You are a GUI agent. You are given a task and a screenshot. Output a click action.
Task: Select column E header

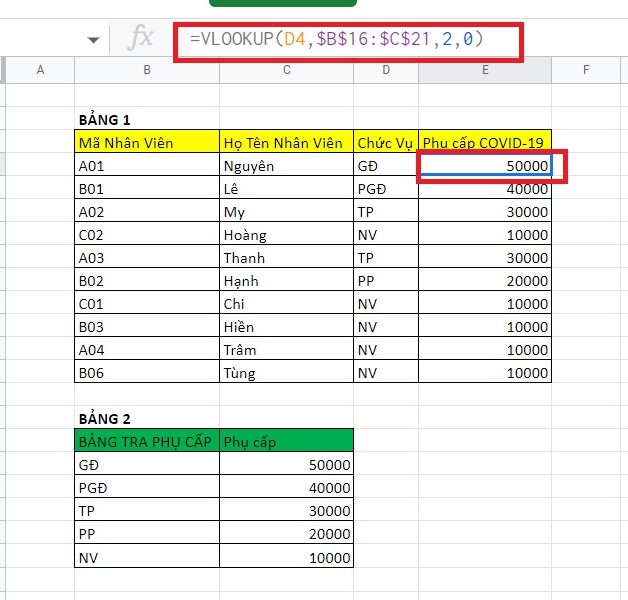click(x=485, y=70)
